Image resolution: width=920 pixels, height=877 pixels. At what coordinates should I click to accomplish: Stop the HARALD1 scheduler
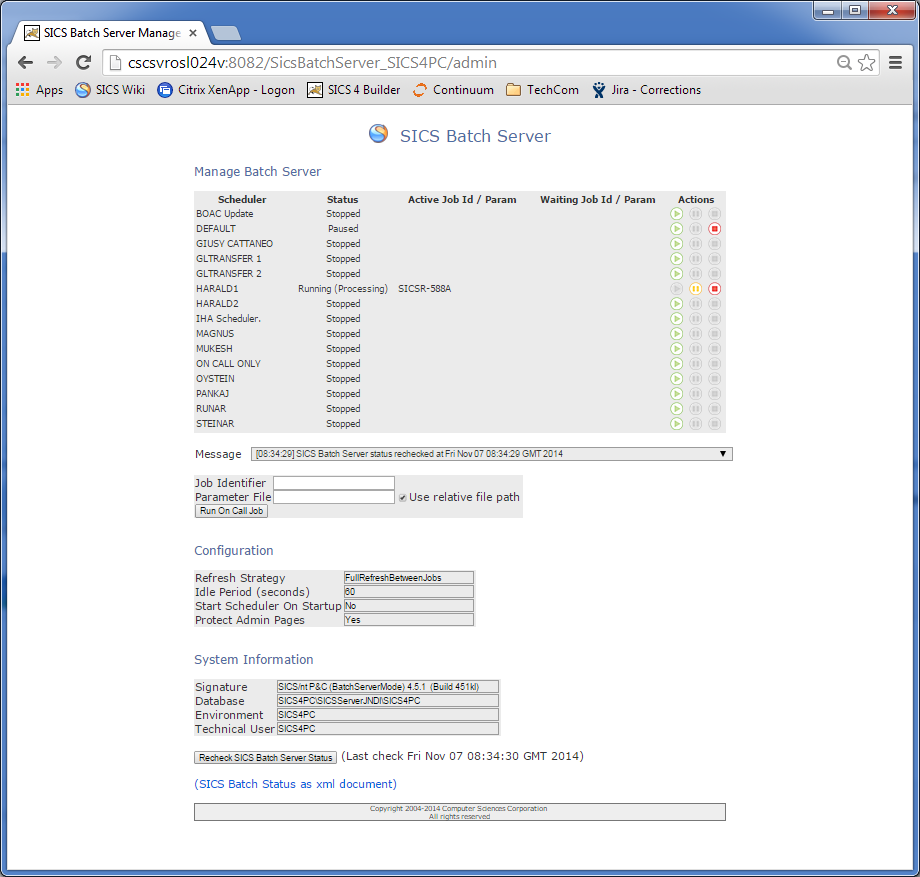[713, 288]
